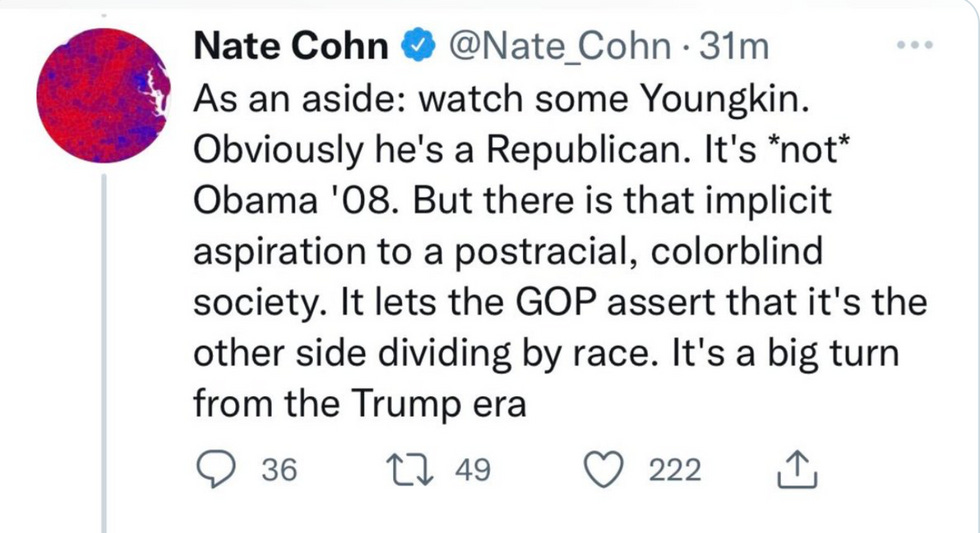Click 'aspiration to a postracial' text line
This screenshot has height=533, width=980.
[x=506, y=251]
